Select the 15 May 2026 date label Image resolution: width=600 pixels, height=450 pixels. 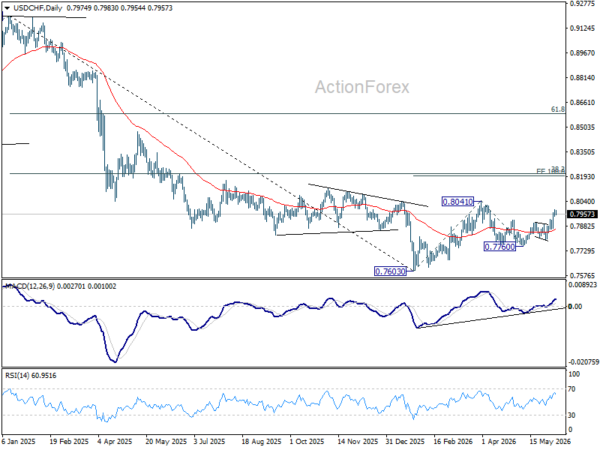(550, 442)
